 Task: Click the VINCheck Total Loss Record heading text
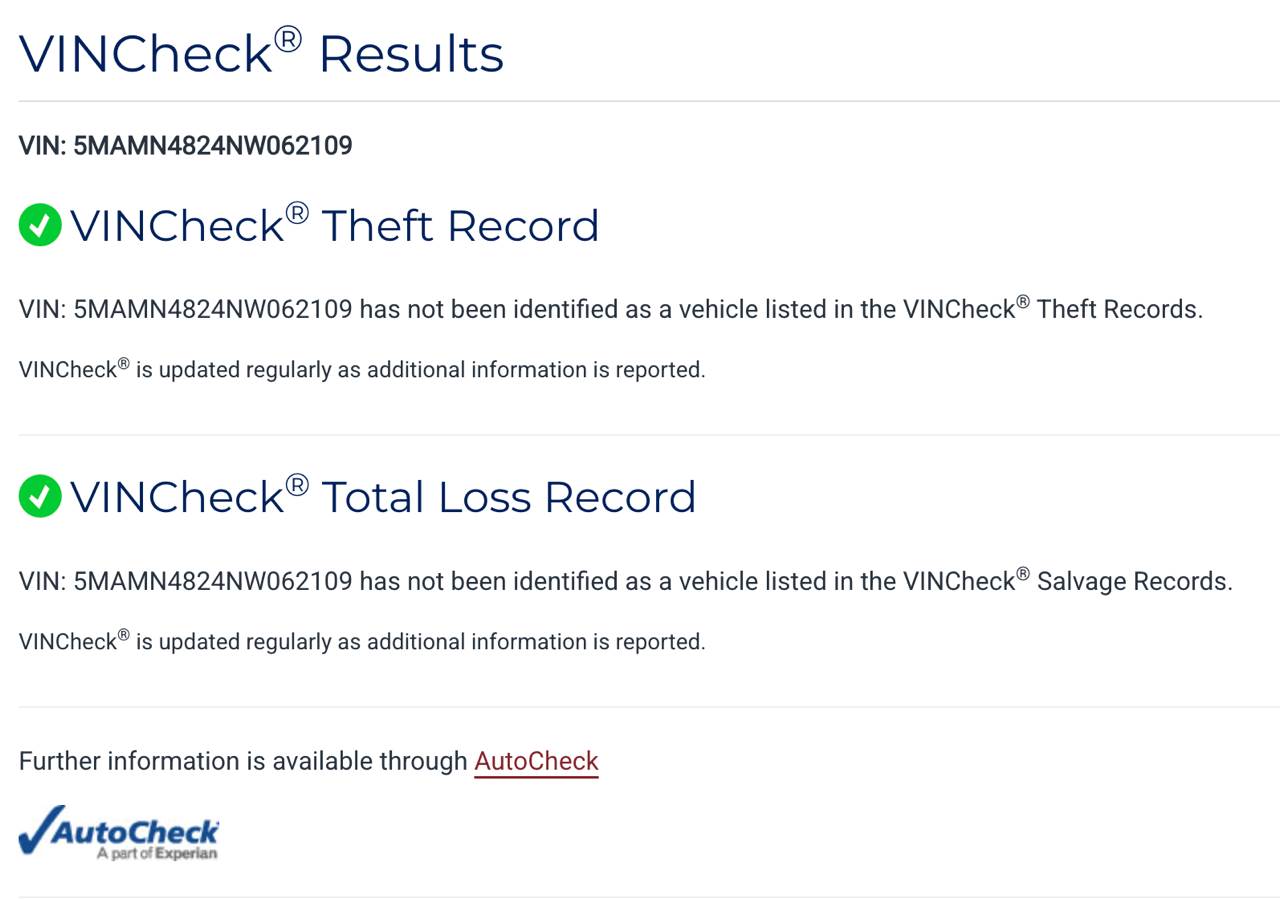pyautogui.click(x=382, y=497)
